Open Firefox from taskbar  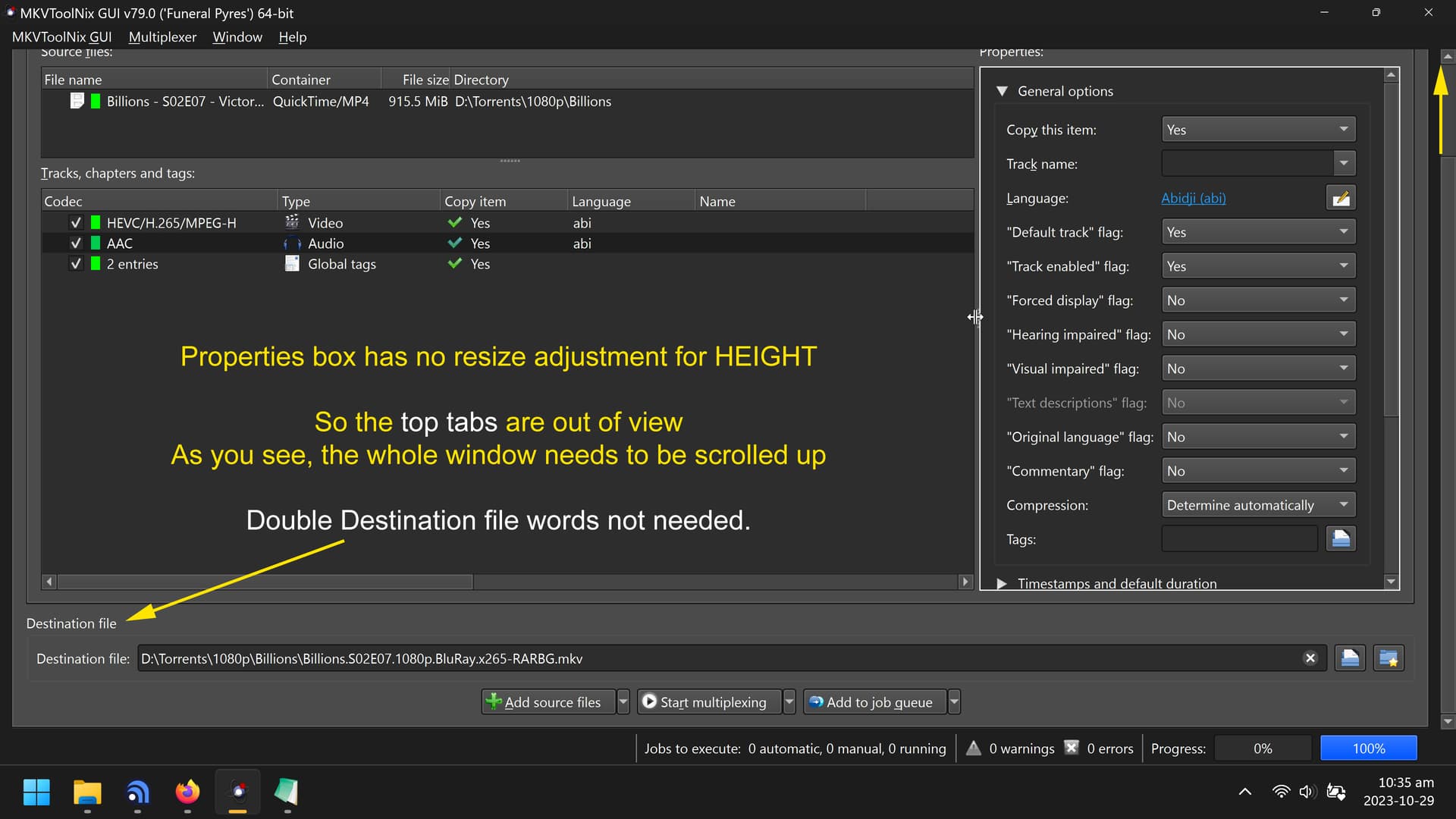click(187, 792)
